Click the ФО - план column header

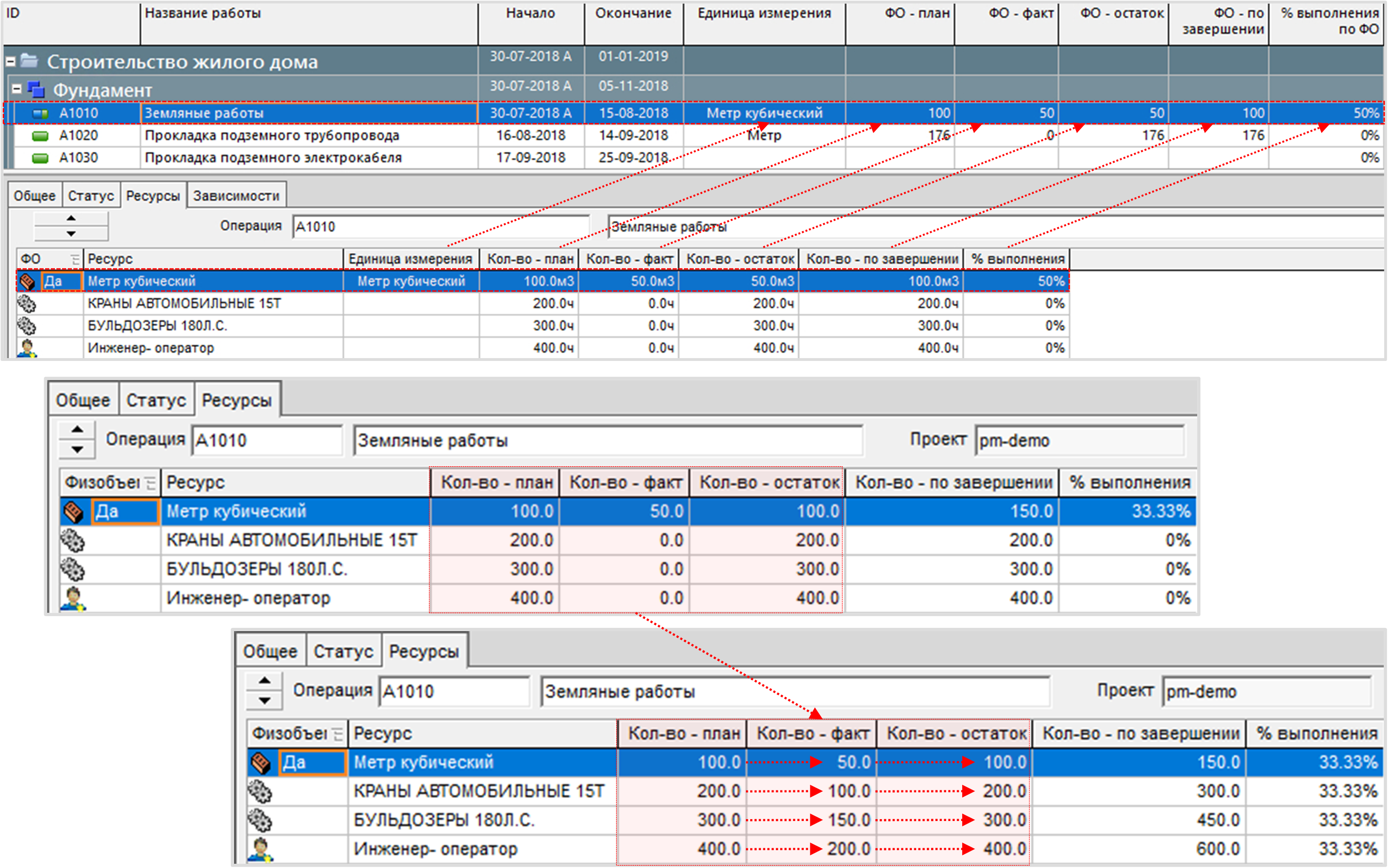[900, 23]
